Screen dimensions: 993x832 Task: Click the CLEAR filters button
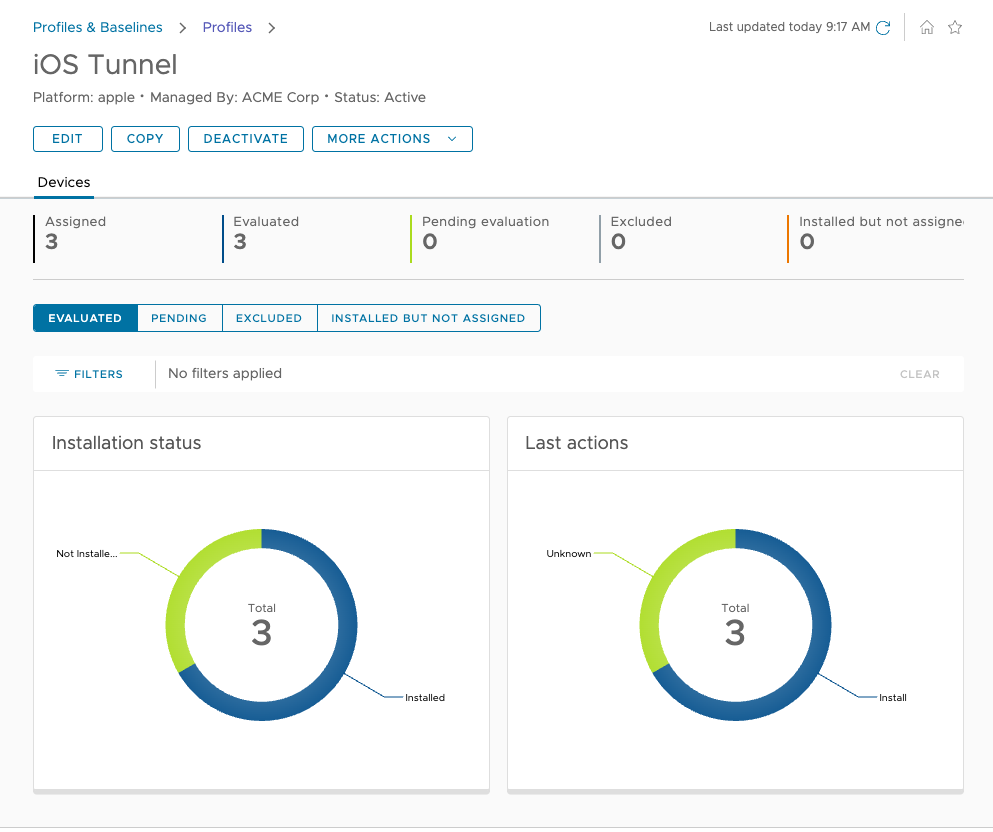919,374
